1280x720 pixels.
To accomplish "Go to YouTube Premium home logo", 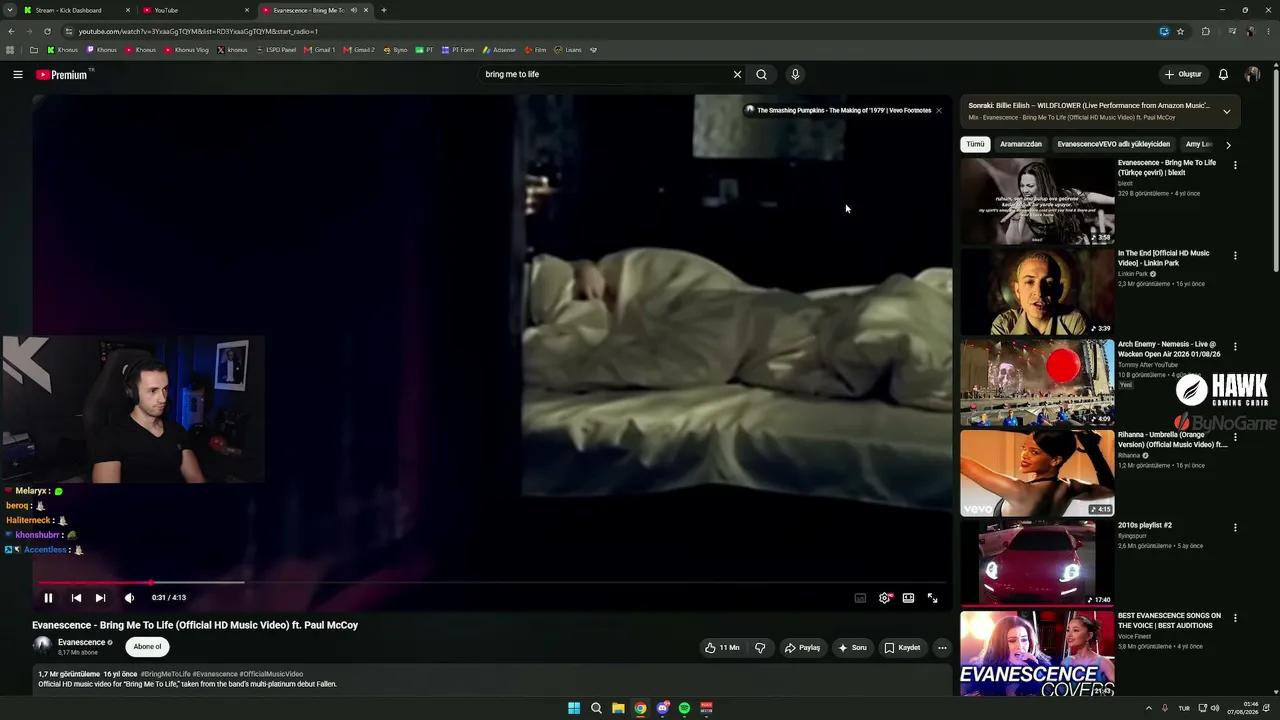I will [62, 74].
